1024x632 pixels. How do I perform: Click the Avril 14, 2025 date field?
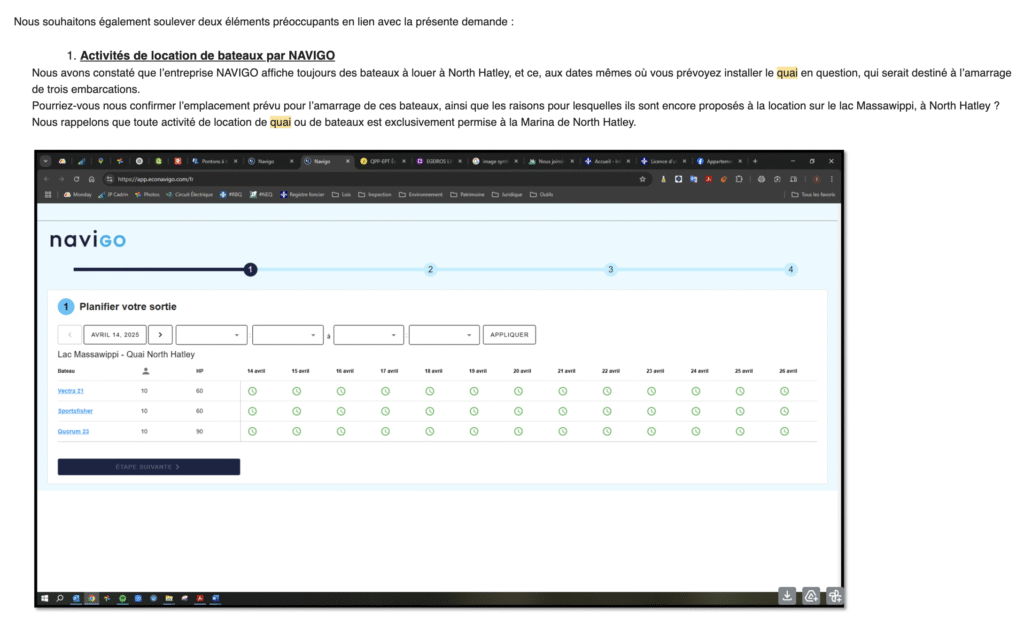[x=115, y=335]
